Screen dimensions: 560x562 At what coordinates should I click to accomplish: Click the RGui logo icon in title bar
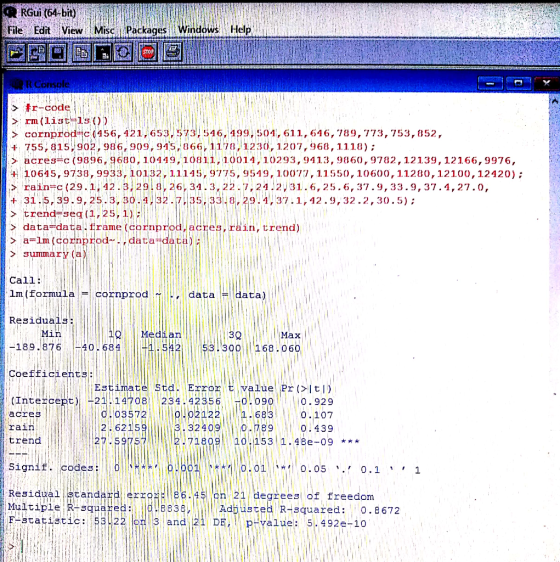click(10, 13)
